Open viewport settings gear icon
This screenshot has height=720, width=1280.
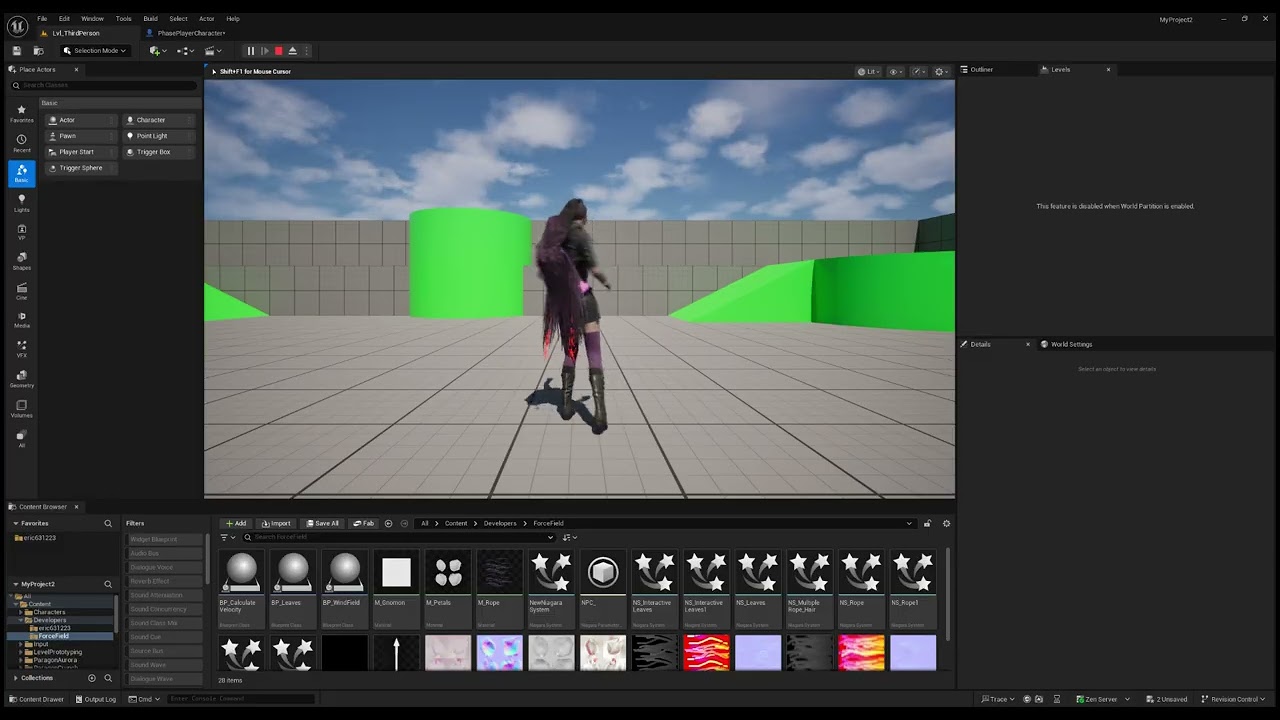940,72
